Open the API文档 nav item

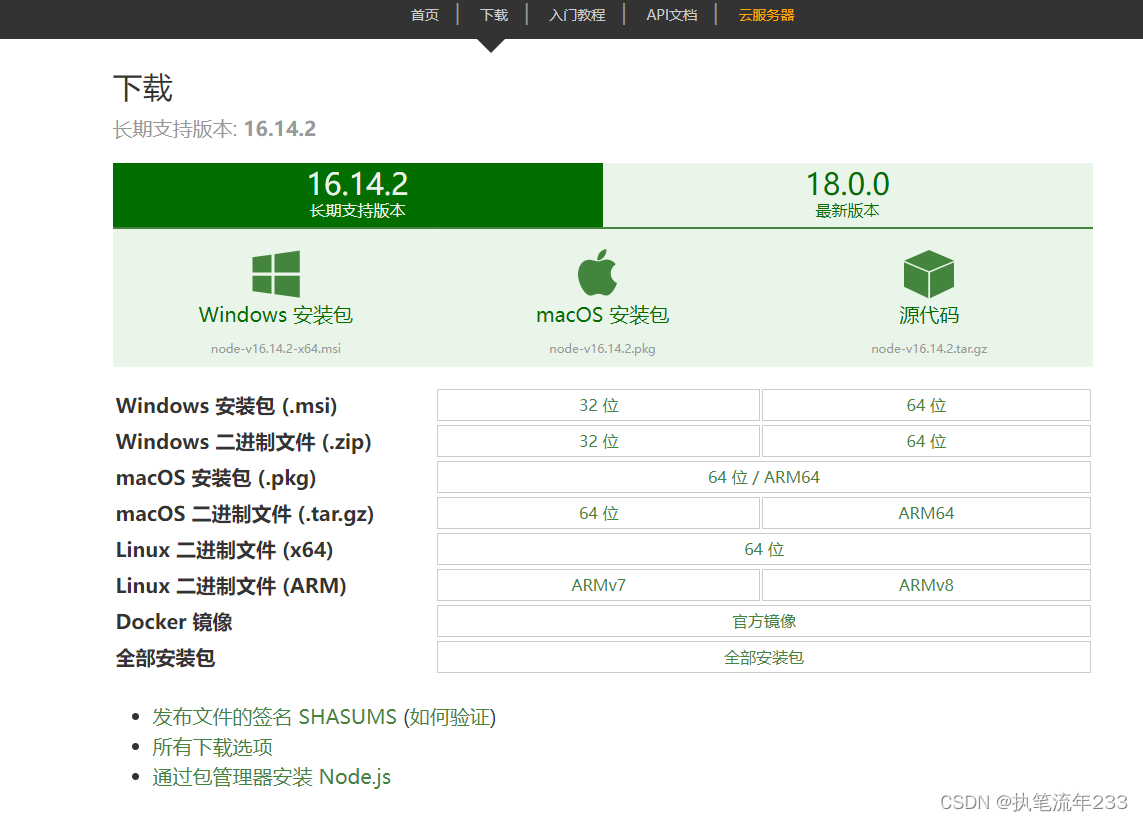[x=671, y=15]
